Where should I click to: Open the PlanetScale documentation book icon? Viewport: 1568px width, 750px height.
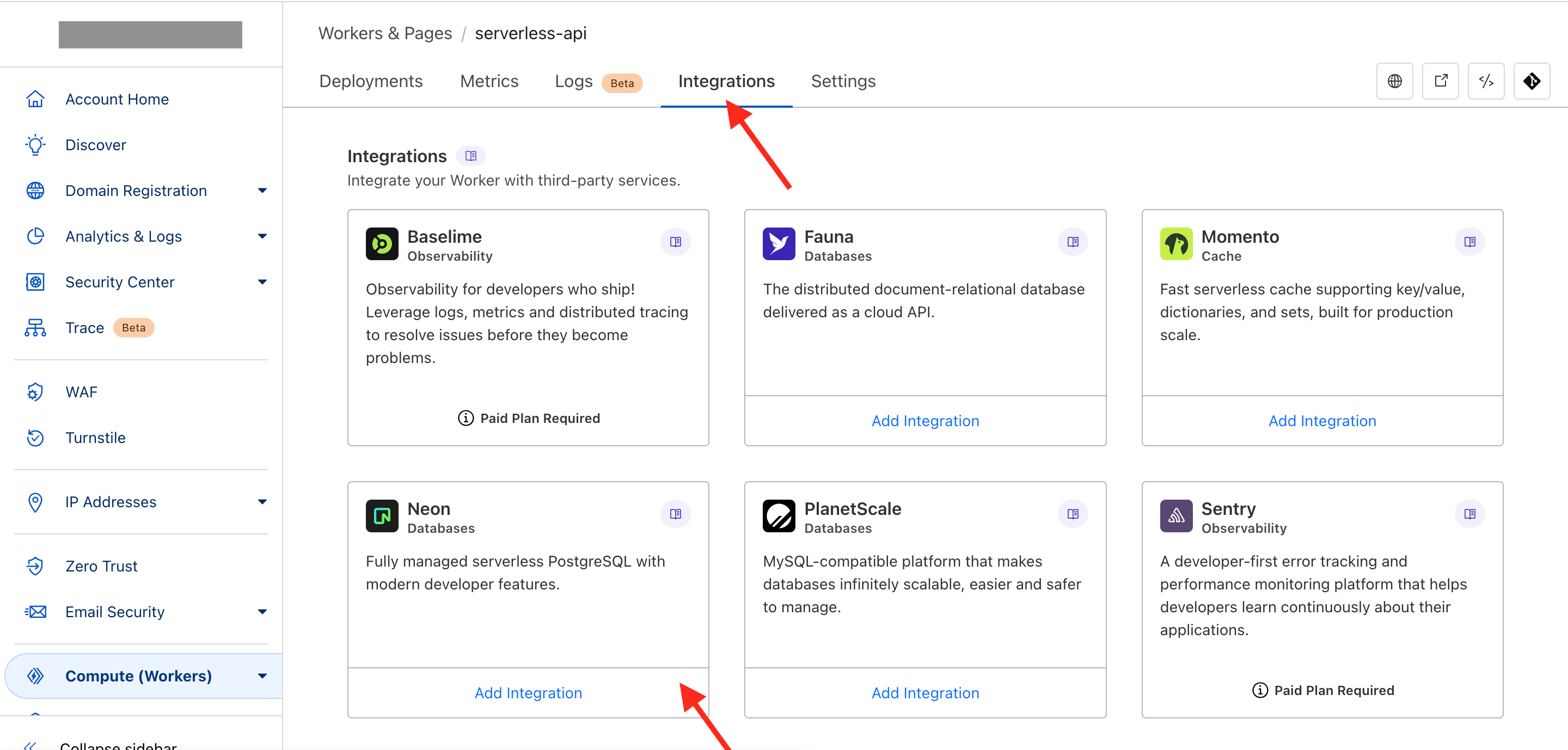pos(1073,513)
